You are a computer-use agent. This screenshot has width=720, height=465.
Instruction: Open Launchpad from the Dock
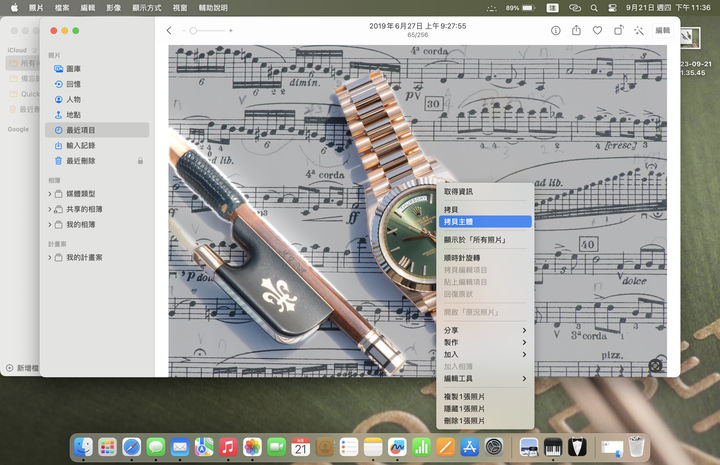tap(107, 447)
